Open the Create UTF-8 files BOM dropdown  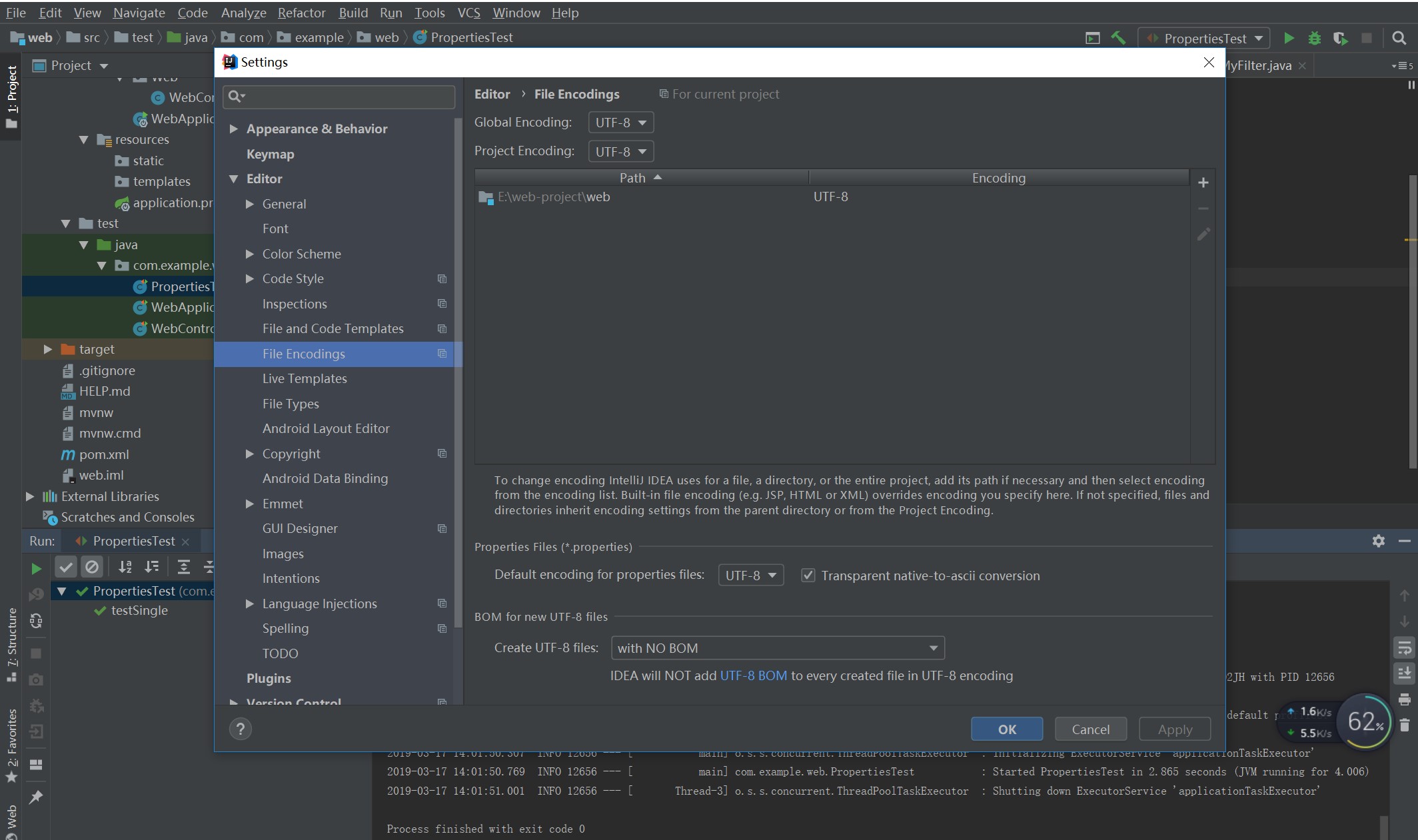(x=776, y=647)
